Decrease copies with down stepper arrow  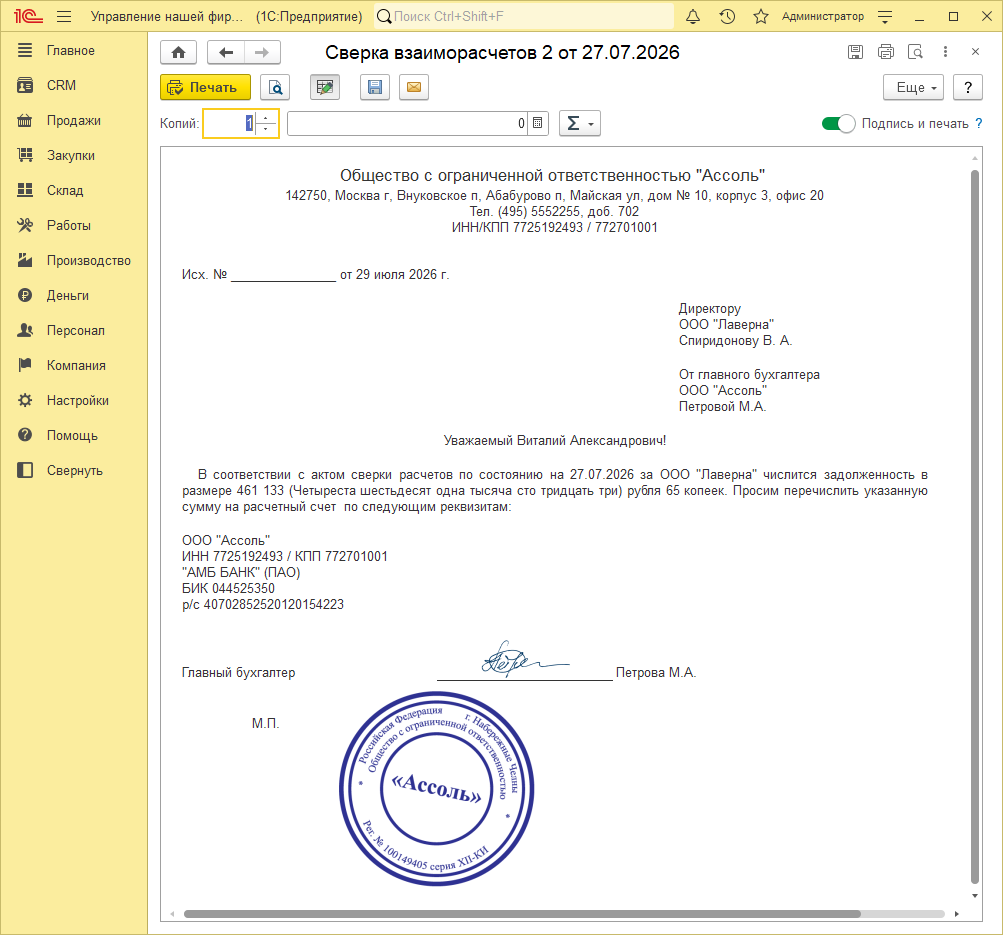click(x=266, y=130)
